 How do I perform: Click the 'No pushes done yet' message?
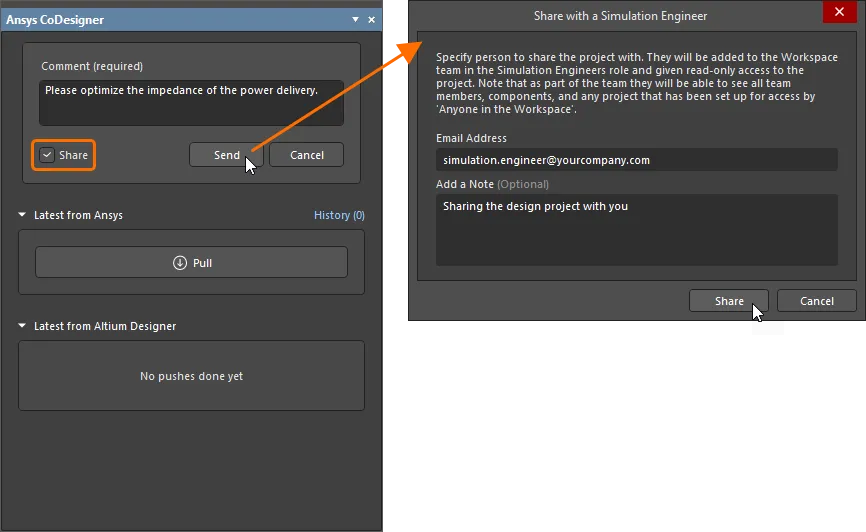[192, 376]
